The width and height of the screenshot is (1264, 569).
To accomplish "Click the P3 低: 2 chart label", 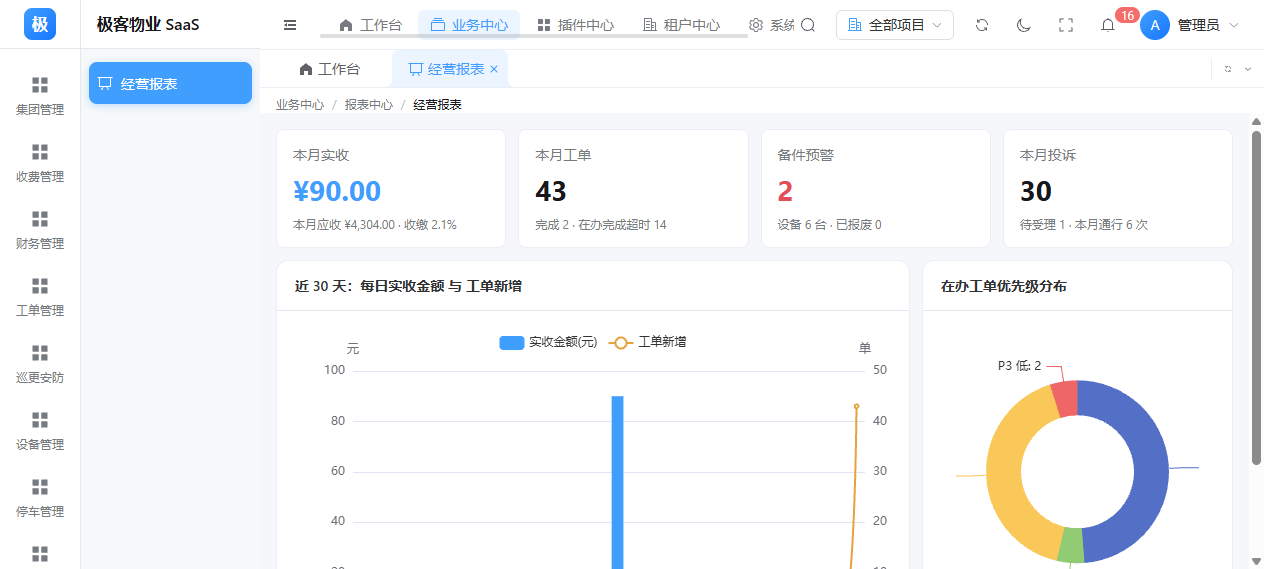I will (x=1019, y=366).
